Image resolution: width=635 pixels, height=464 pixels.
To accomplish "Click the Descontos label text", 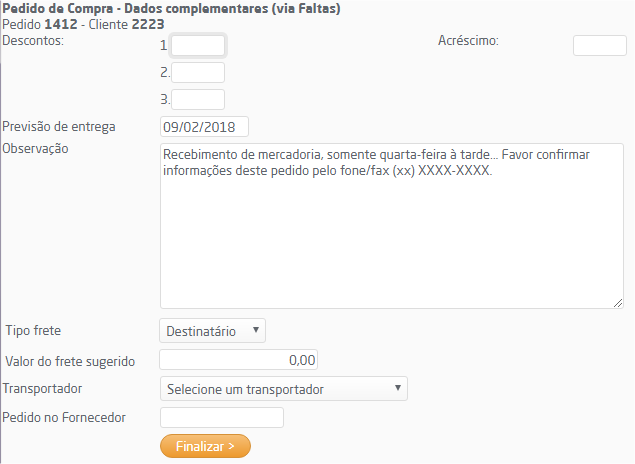I will tap(34, 41).
